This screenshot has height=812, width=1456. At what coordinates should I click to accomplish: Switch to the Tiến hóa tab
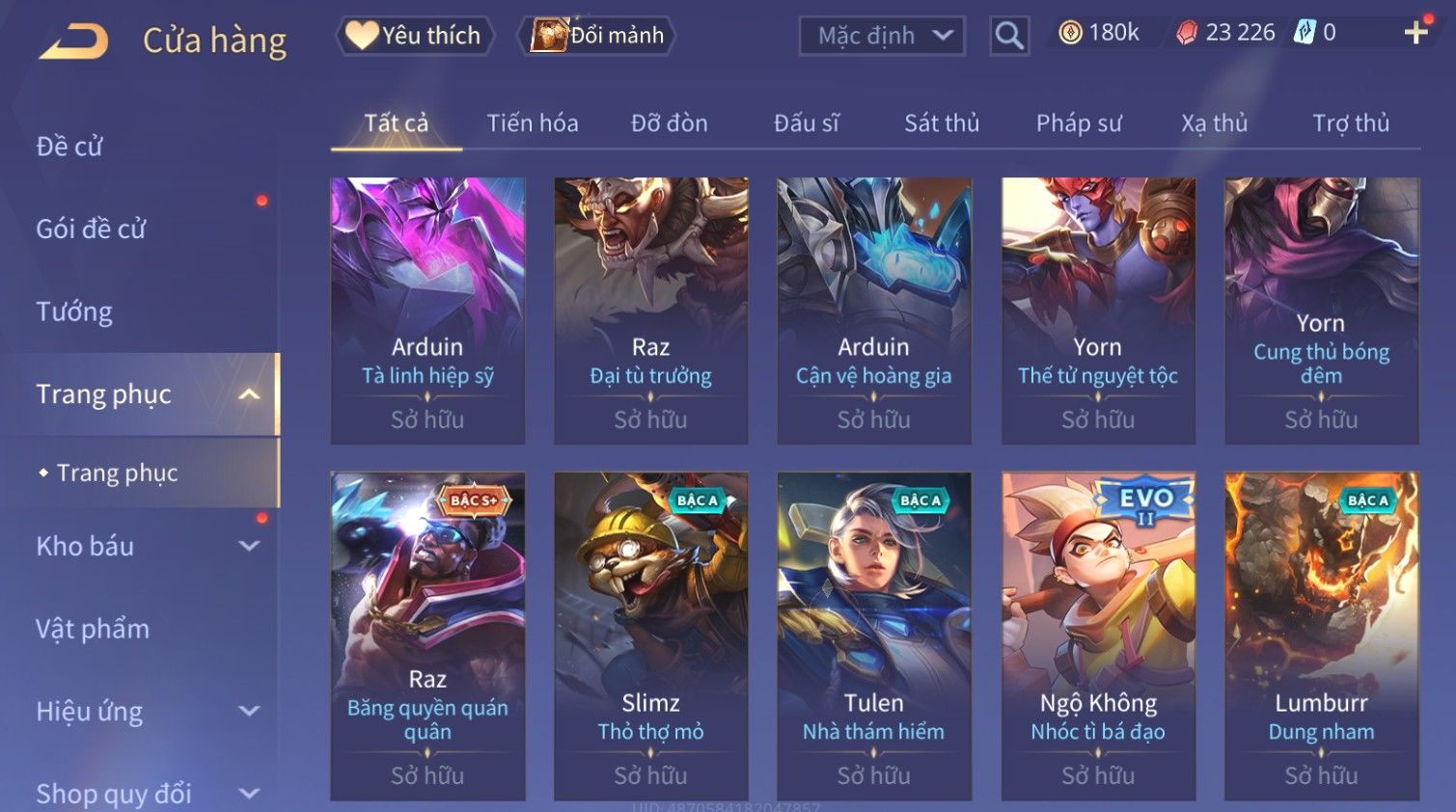pyautogui.click(x=533, y=123)
